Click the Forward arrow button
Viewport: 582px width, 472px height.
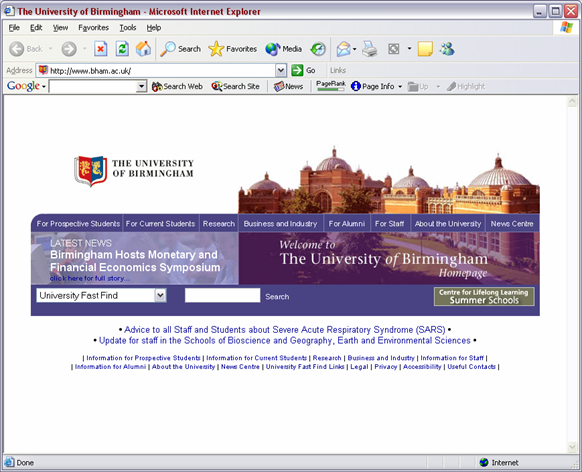point(69,49)
